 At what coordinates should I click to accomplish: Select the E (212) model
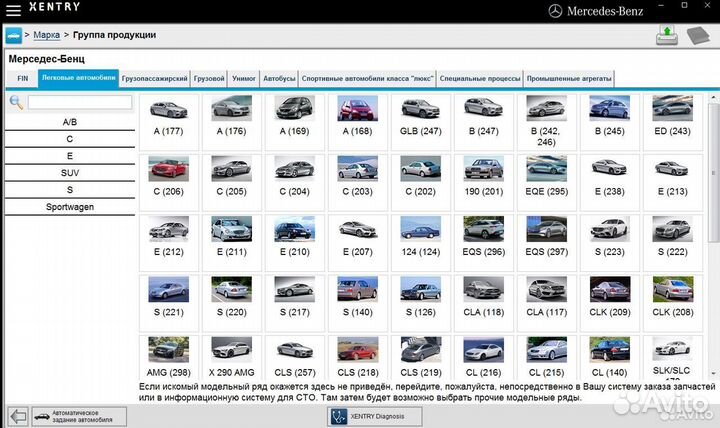point(169,243)
